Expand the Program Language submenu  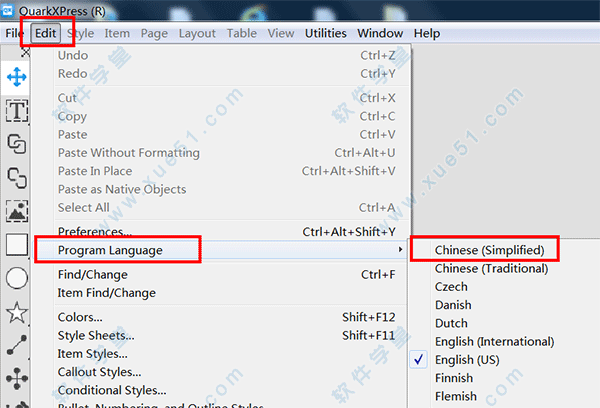click(x=220, y=250)
